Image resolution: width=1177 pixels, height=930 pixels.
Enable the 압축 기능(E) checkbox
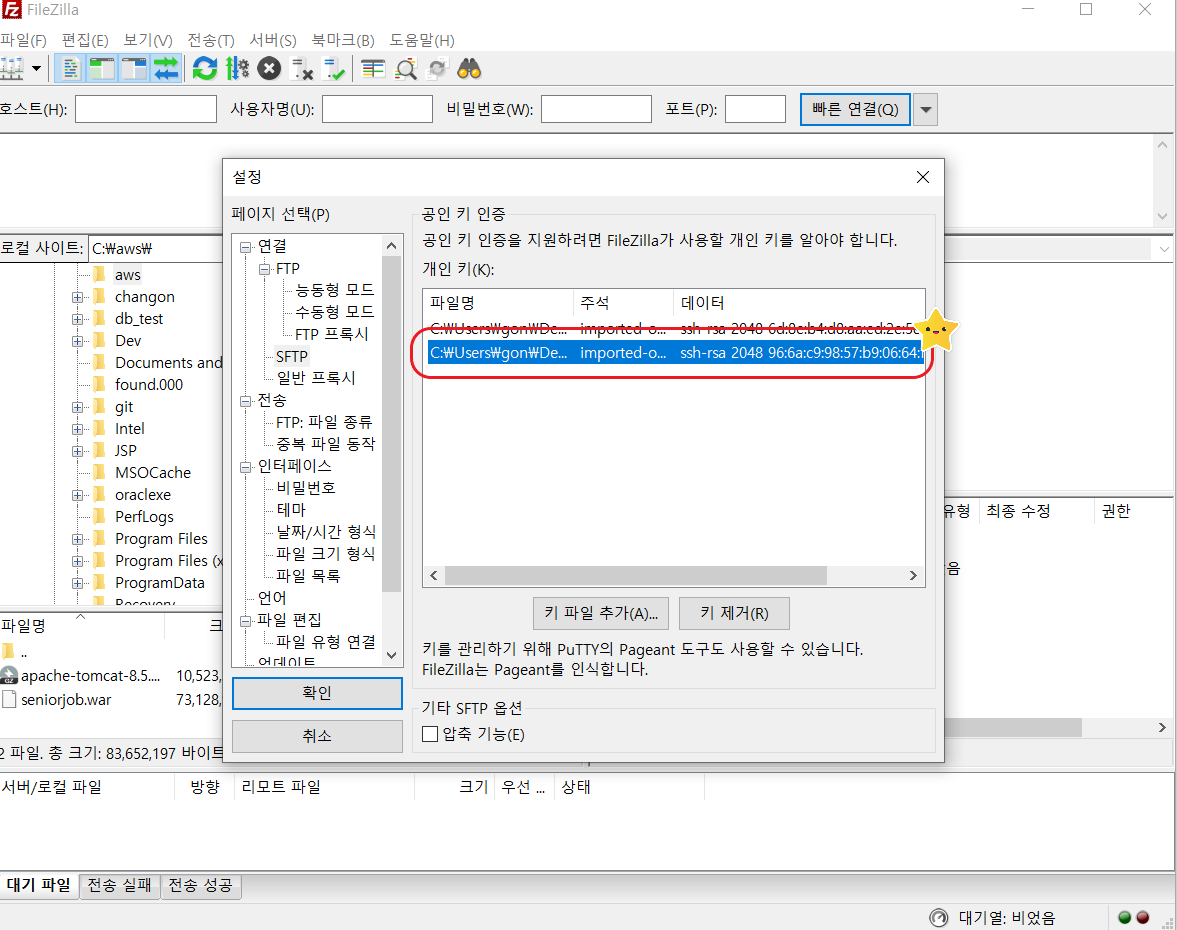click(430, 734)
